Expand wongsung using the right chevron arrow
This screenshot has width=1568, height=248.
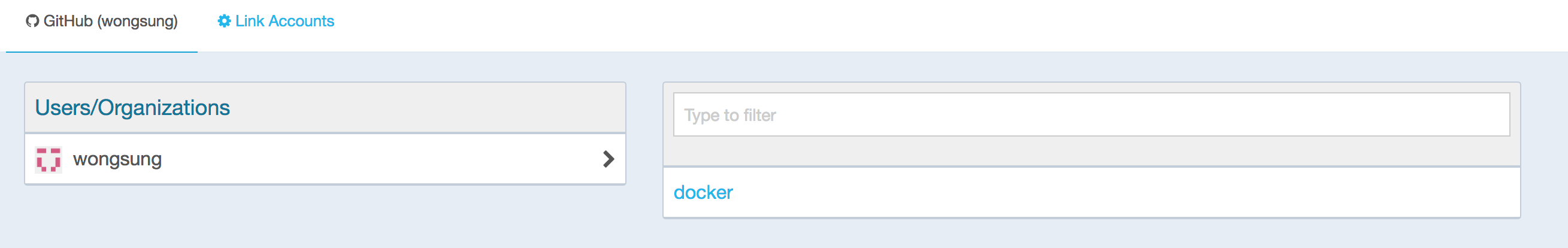pos(608,159)
